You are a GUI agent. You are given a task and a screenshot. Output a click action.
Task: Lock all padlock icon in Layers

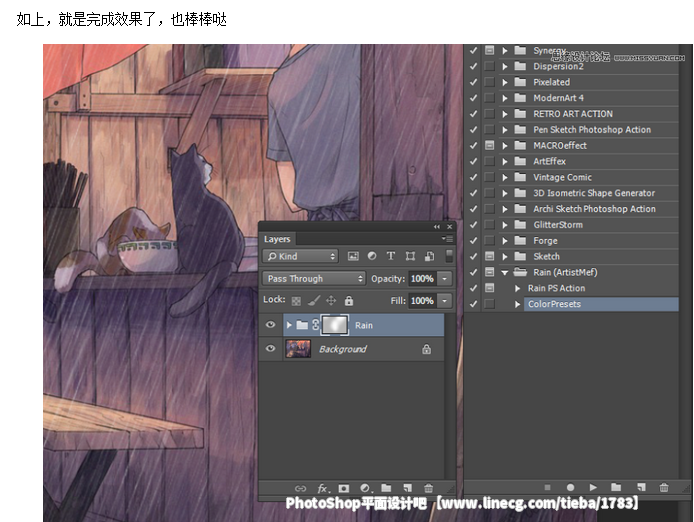tap(349, 301)
